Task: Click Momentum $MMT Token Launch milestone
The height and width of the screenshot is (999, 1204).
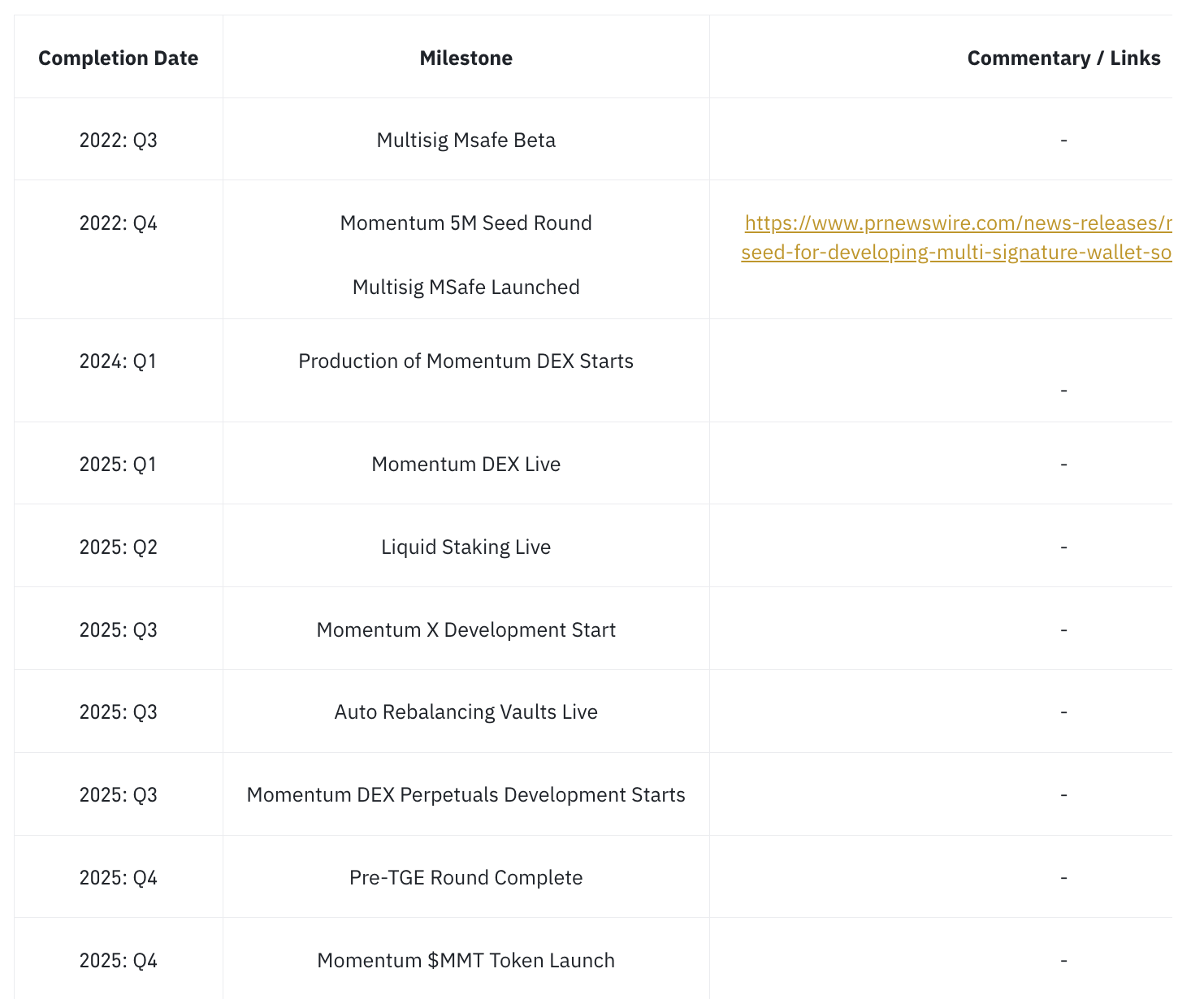Action: (x=466, y=961)
